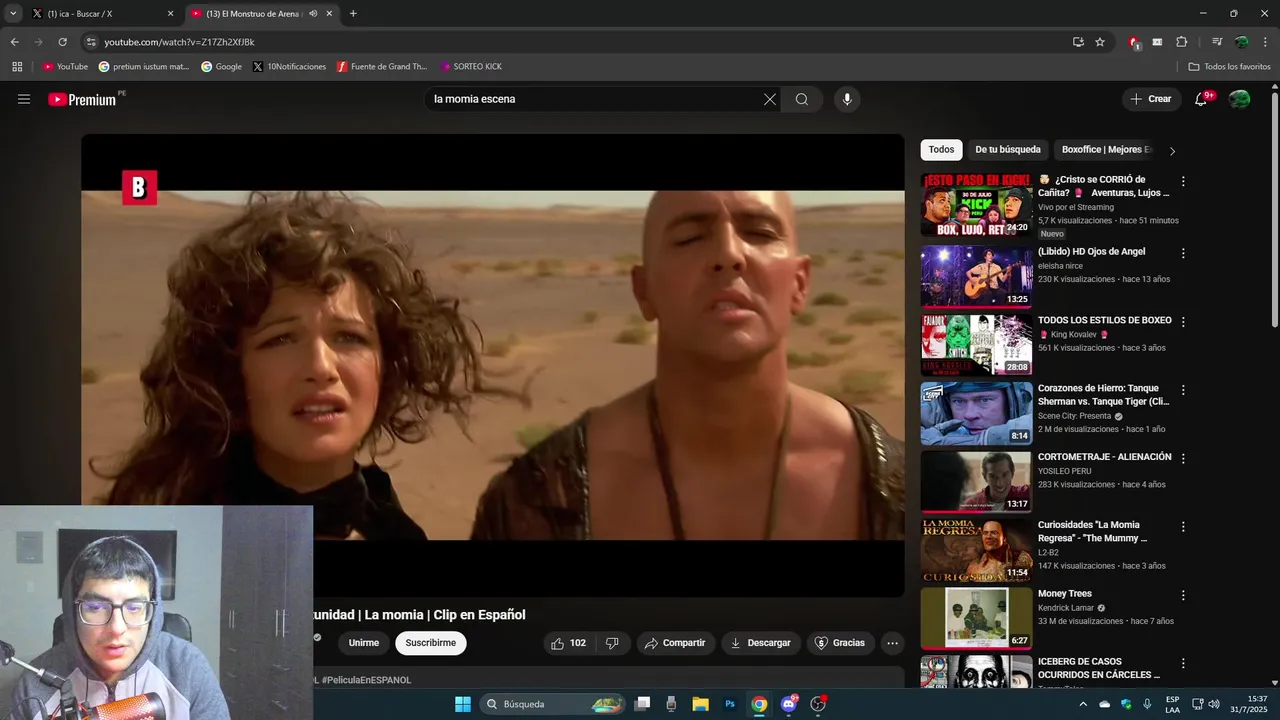Open the '10Notificaciones' bookmark
This screenshot has height=720, width=1280.
[289, 67]
